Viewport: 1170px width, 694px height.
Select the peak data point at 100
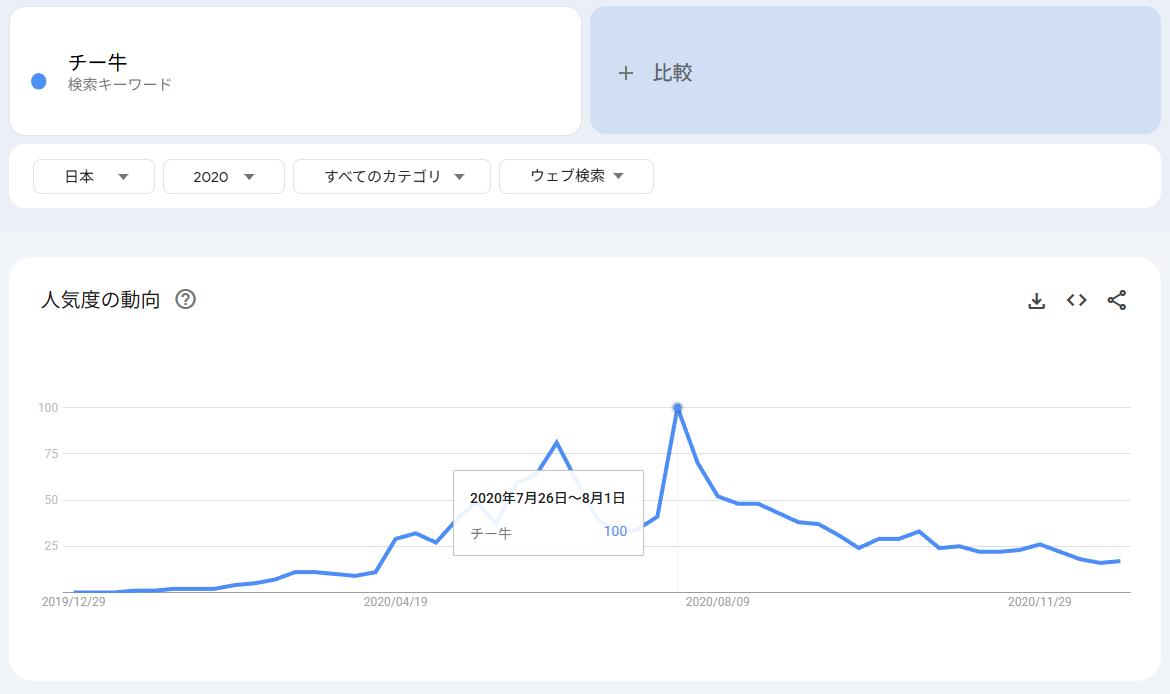[677, 407]
